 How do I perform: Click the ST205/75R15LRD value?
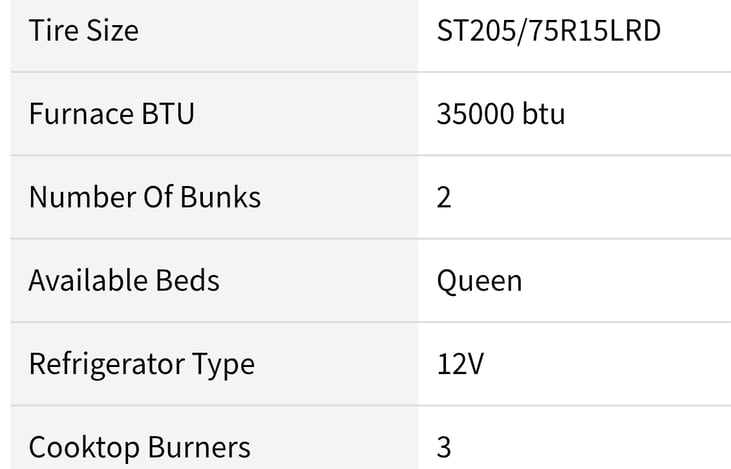click(549, 31)
